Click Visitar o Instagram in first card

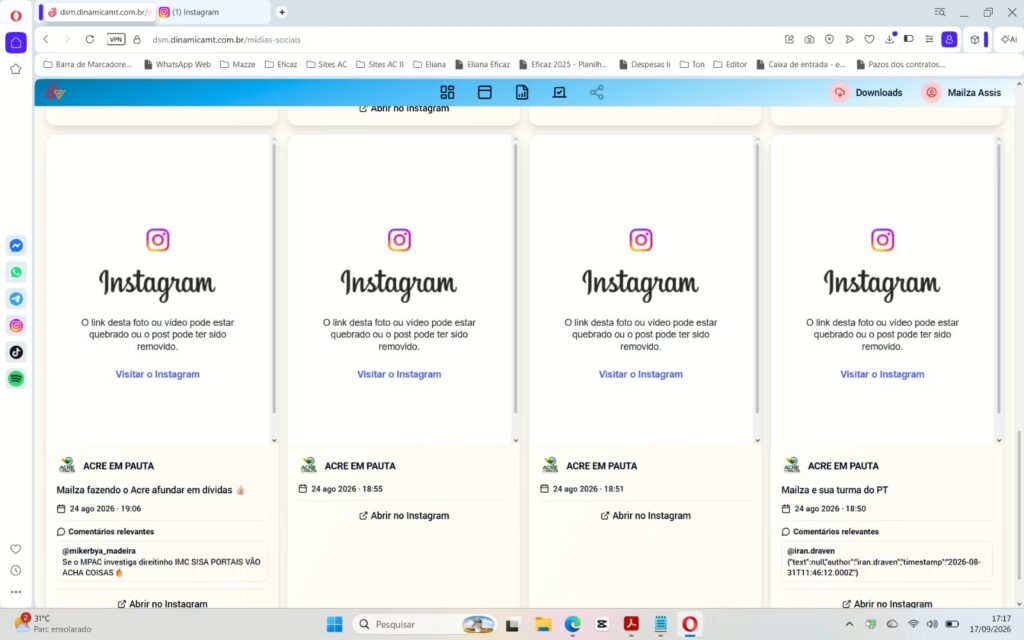point(157,374)
